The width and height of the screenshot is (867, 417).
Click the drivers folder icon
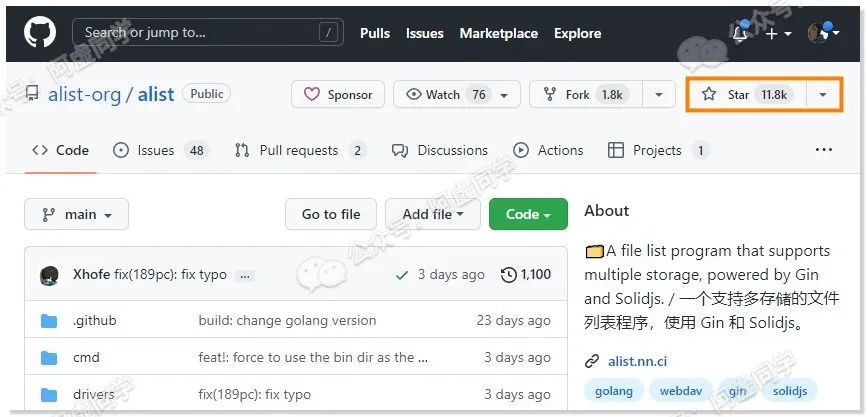pyautogui.click(x=49, y=394)
